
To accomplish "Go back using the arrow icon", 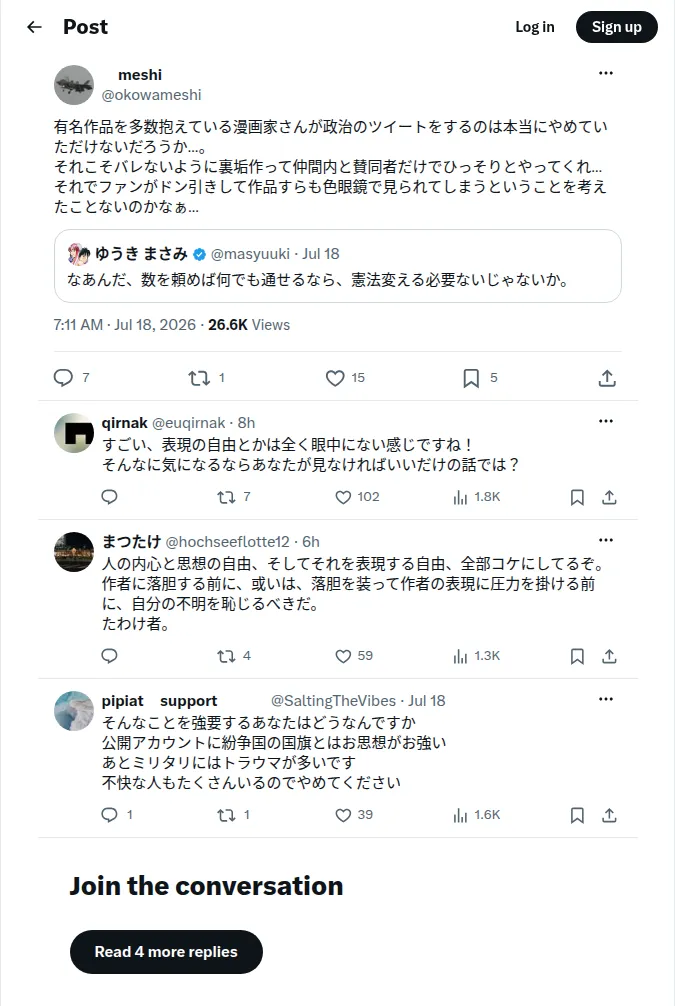I will 34,27.
